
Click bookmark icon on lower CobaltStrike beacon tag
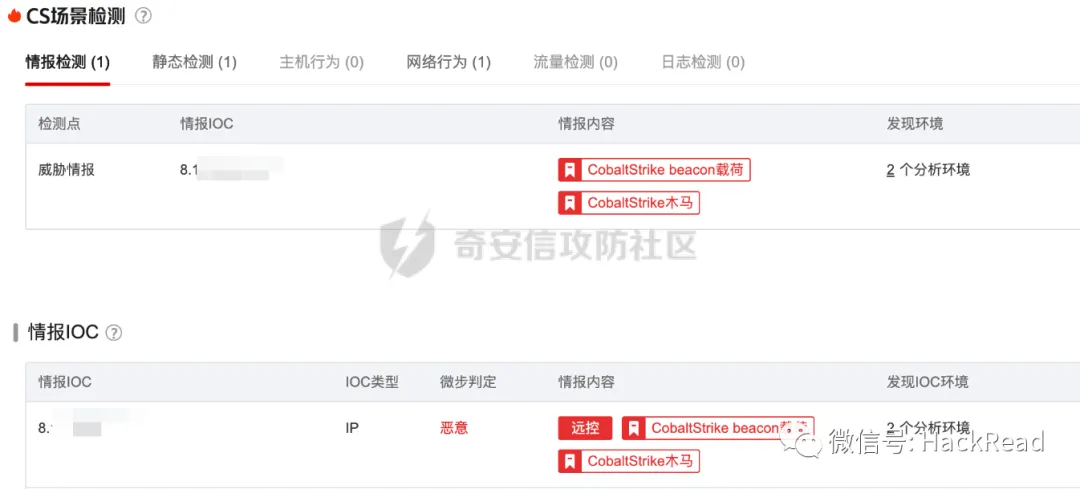(634, 428)
